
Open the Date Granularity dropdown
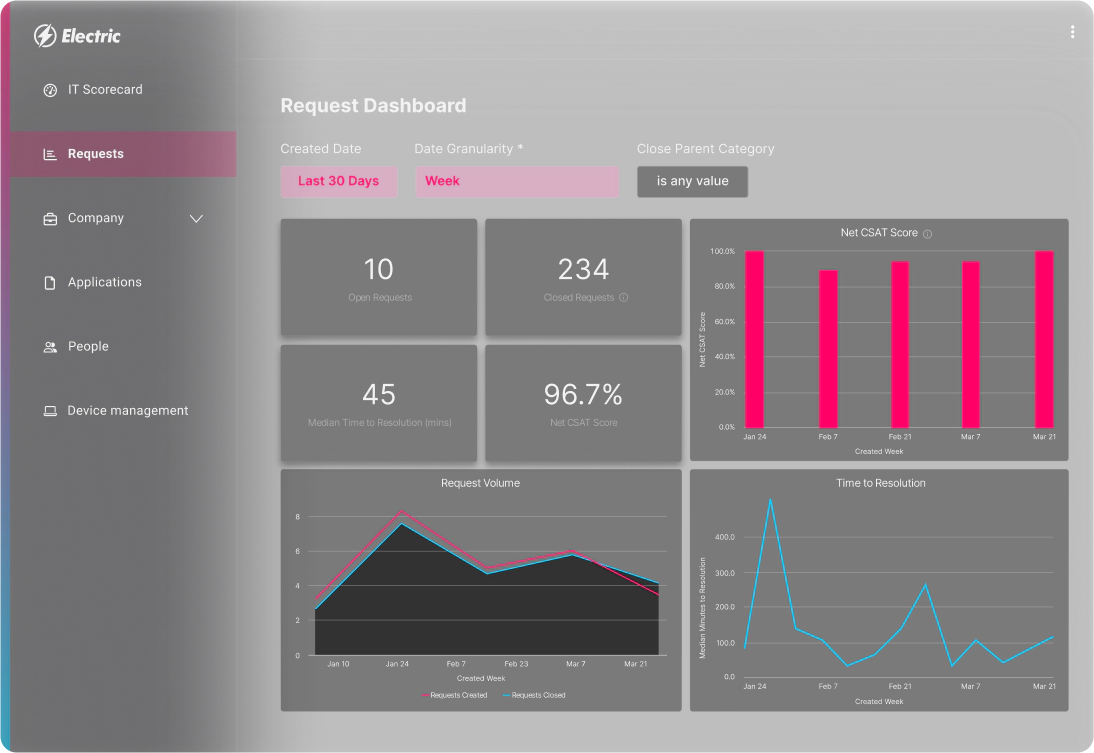click(517, 181)
